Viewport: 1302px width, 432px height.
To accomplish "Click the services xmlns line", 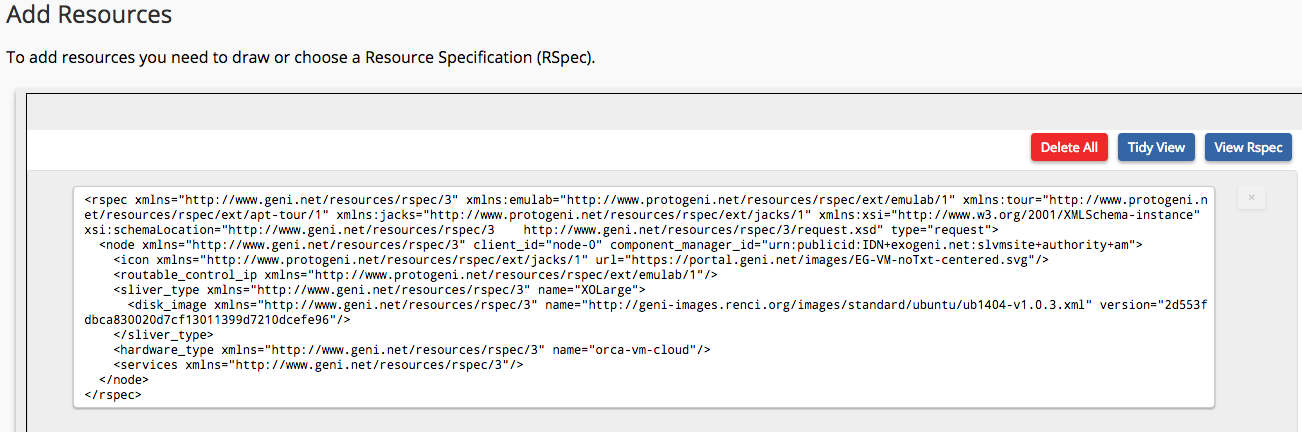I will pos(318,364).
